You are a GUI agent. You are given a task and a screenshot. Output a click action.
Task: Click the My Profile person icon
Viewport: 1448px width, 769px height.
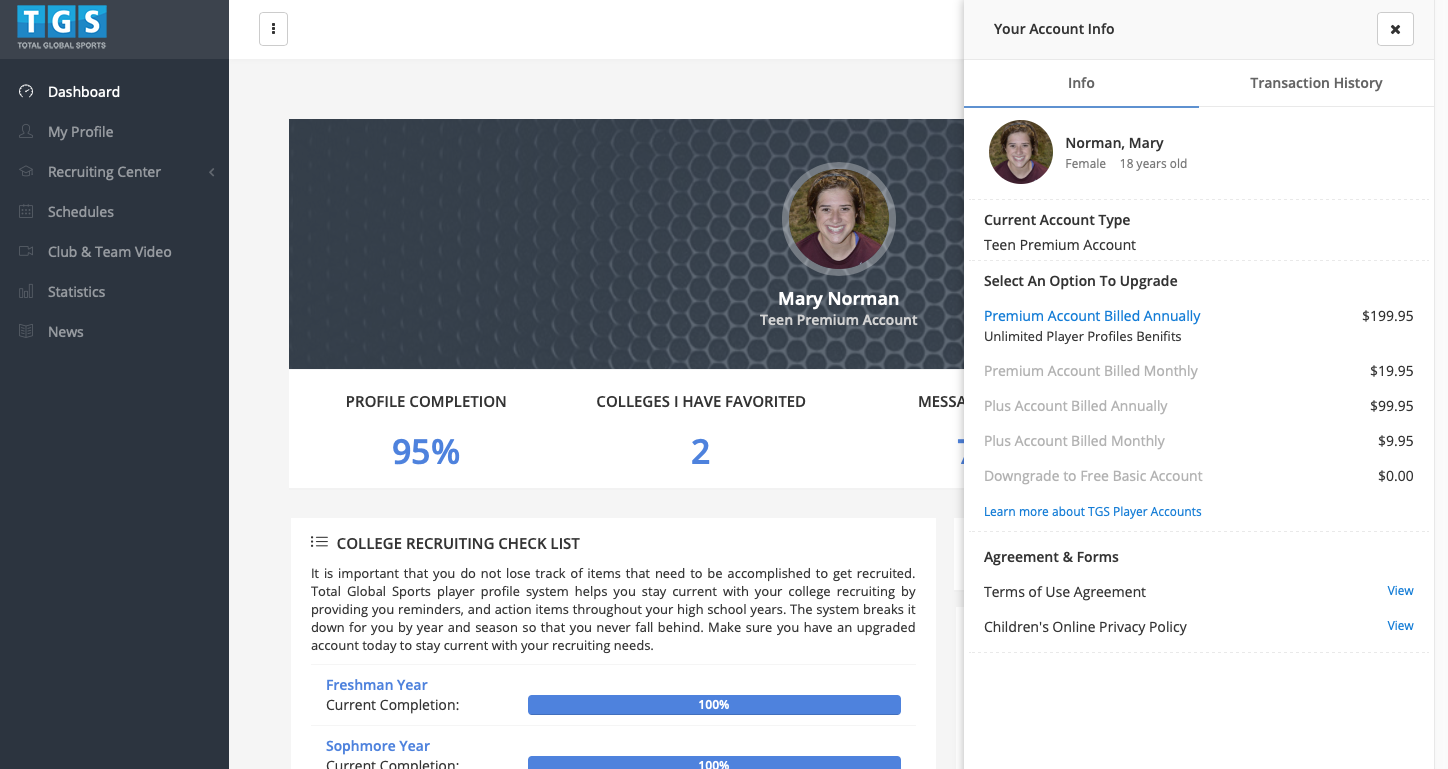(x=27, y=132)
